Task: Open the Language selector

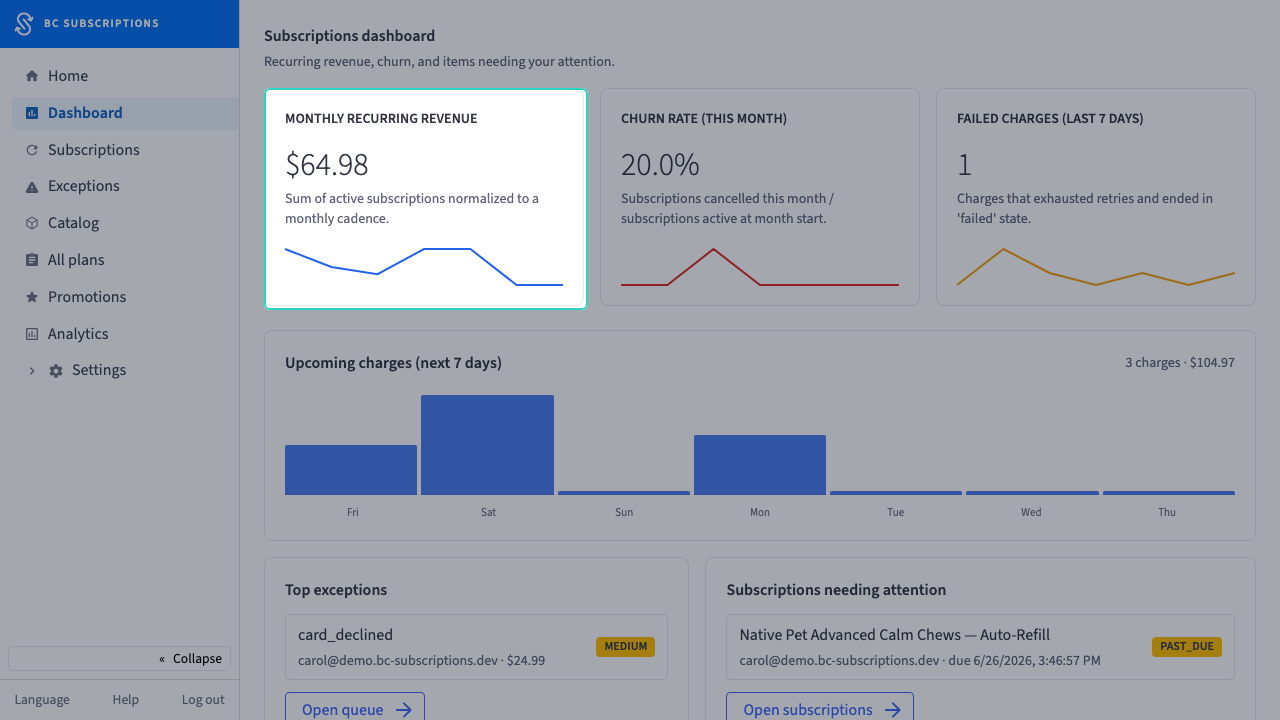Action: click(42, 700)
